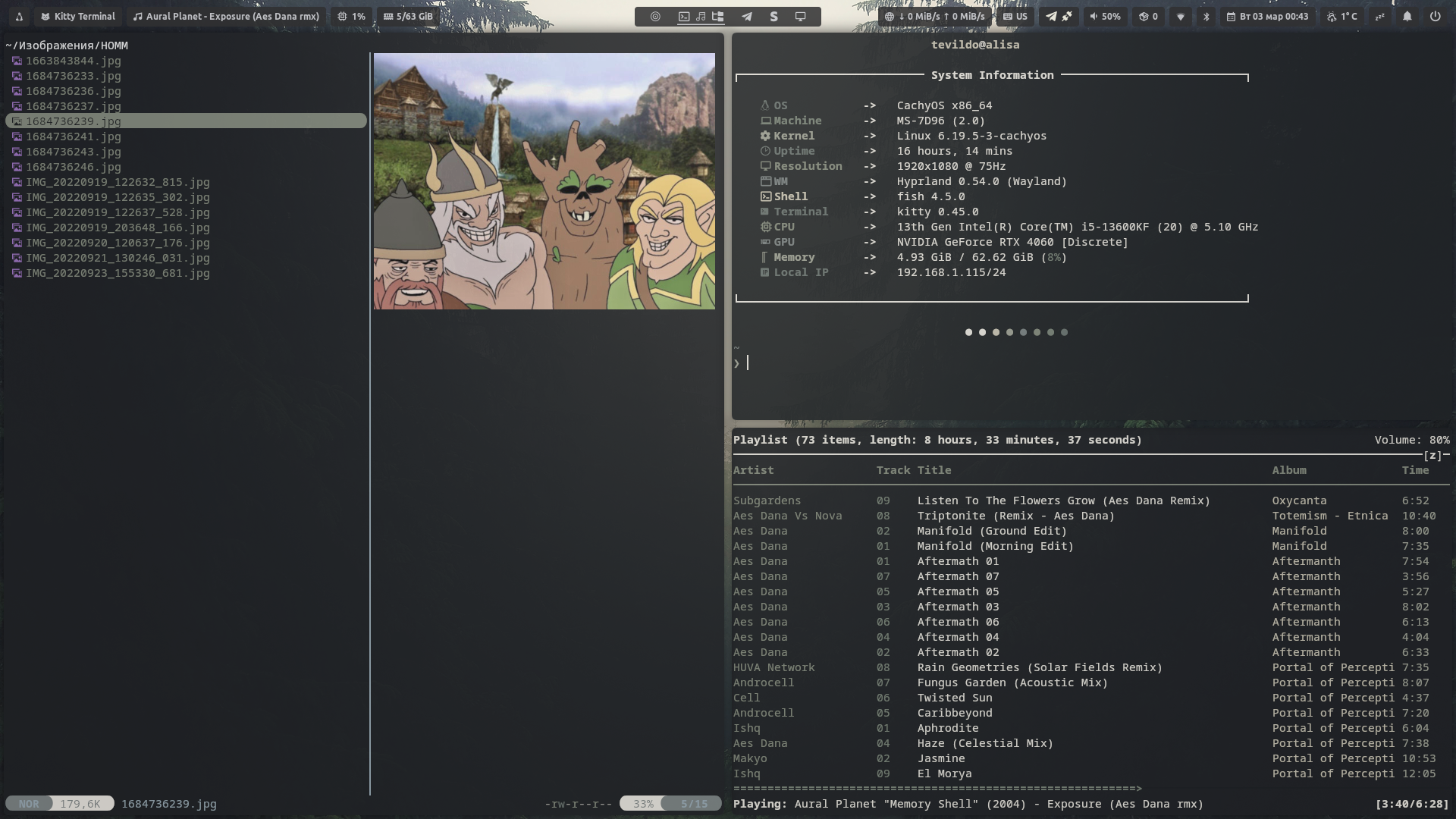Open Telegram workspace icon in center dock
1456x819 pixels.
click(747, 16)
